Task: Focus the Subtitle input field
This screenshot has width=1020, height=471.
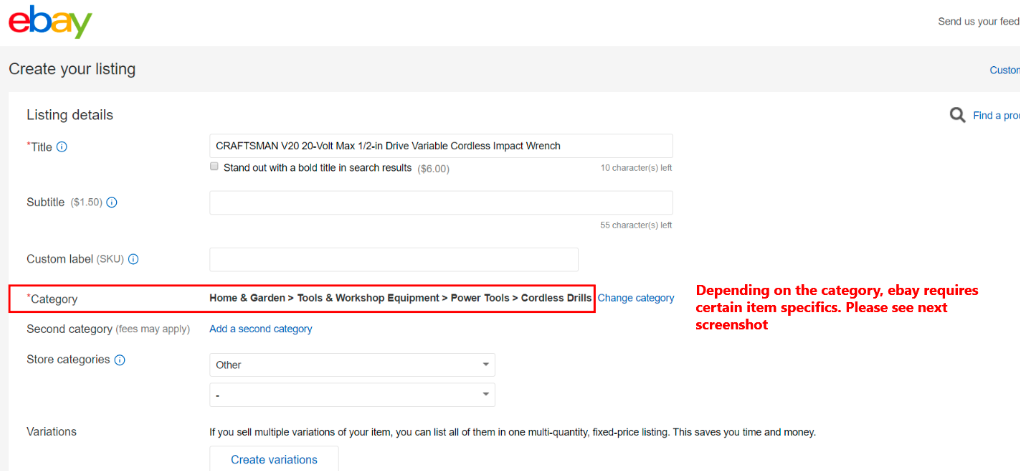Action: pyautogui.click(x=441, y=203)
